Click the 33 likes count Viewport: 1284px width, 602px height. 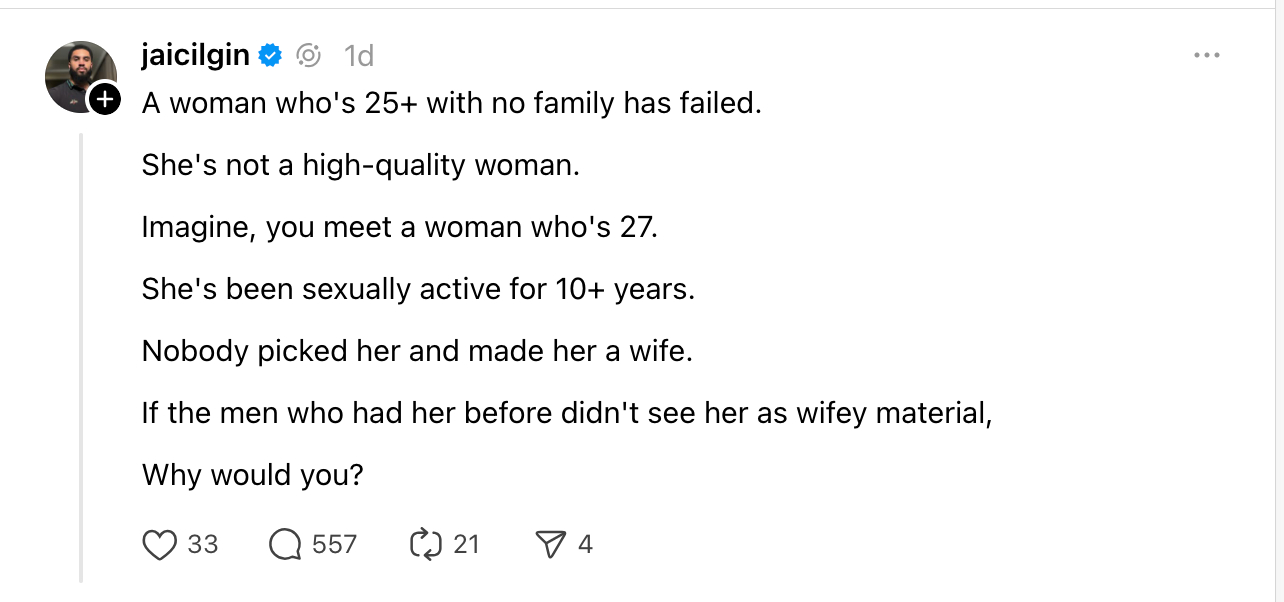(x=203, y=545)
